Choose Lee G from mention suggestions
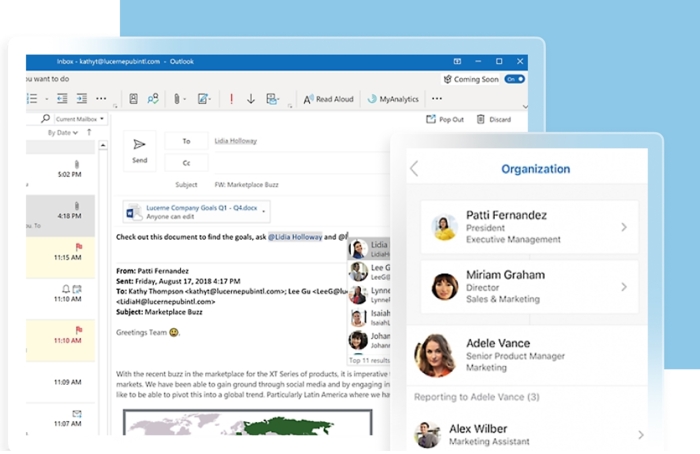 [x=369, y=272]
